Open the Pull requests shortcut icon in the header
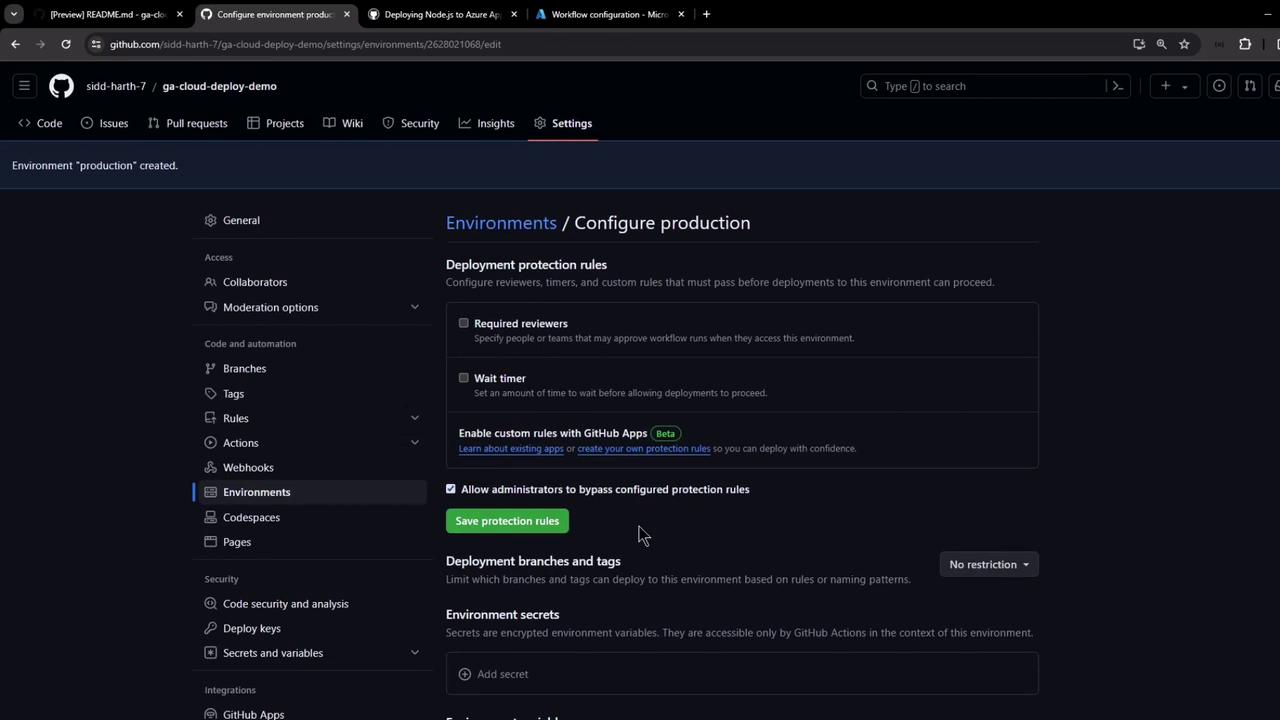This screenshot has height=720, width=1280. (x=1250, y=86)
